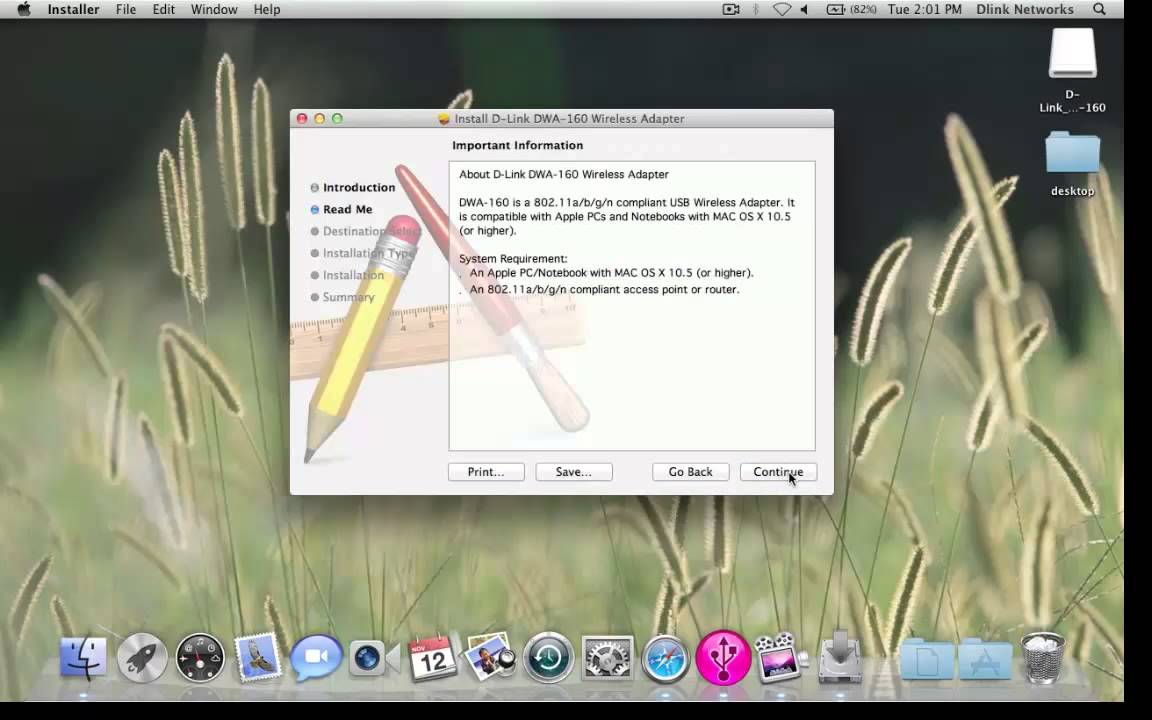This screenshot has width=1152, height=720.
Task: Open Finder from the Dock
Action: coord(83,658)
